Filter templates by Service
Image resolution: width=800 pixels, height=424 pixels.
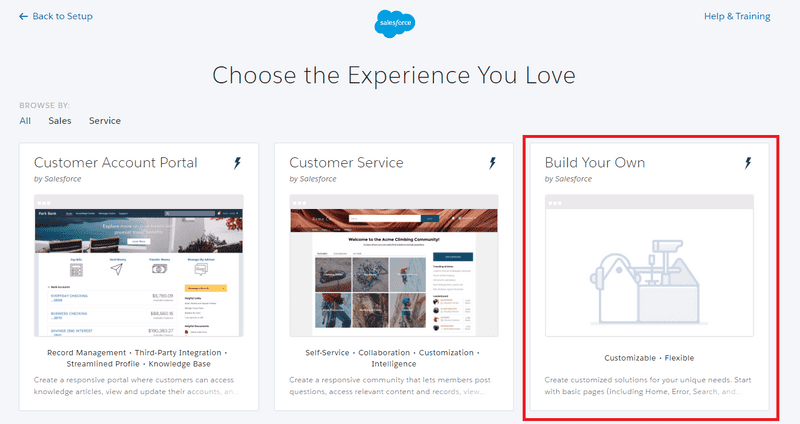(105, 121)
